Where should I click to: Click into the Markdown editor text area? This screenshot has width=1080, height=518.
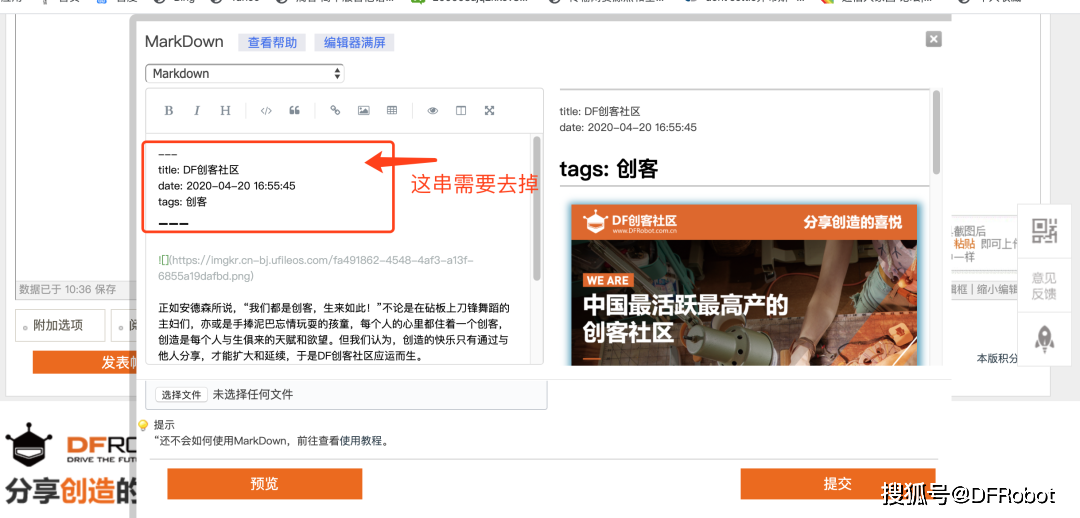pos(339,249)
